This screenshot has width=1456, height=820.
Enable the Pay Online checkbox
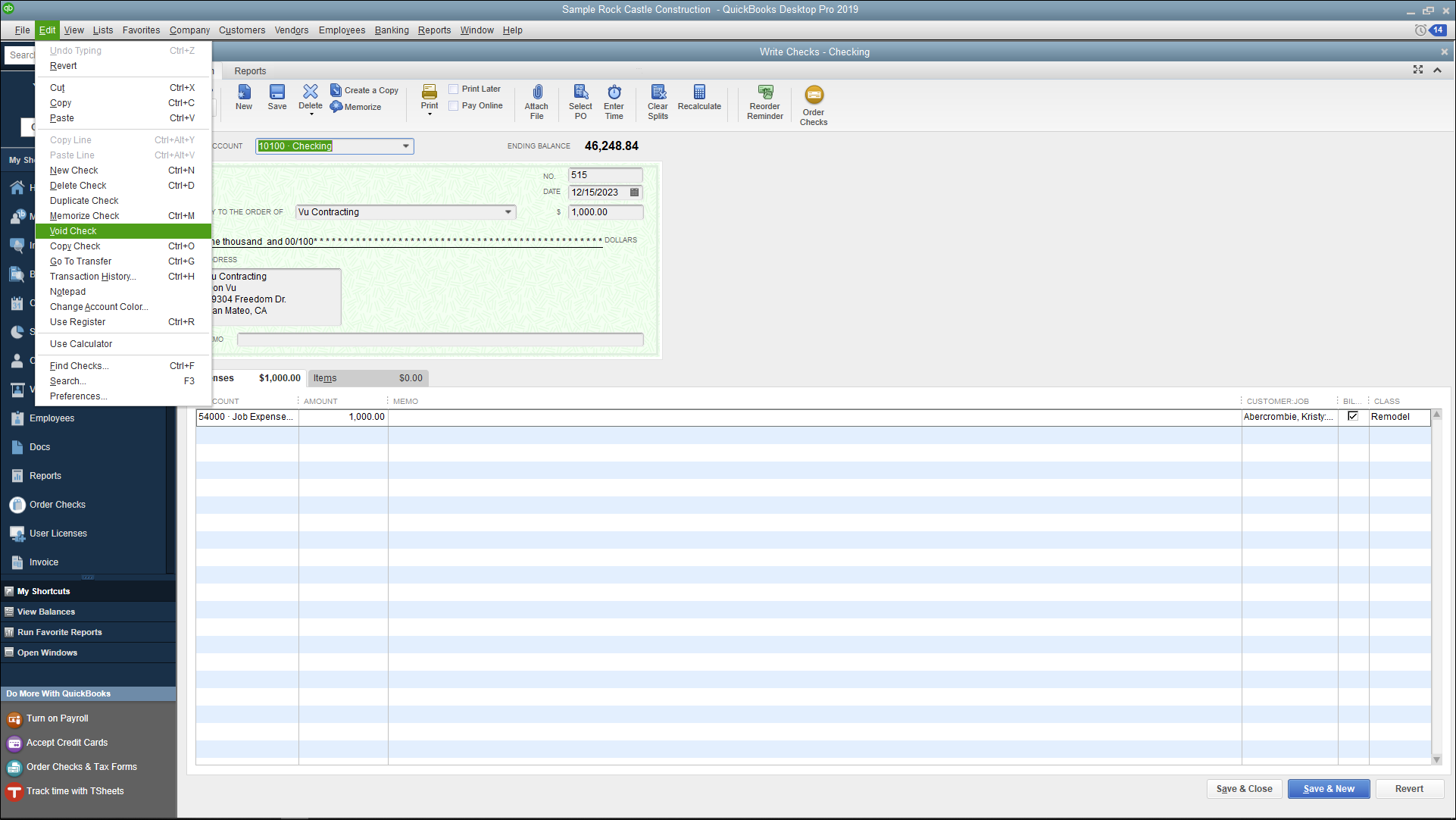coord(454,106)
